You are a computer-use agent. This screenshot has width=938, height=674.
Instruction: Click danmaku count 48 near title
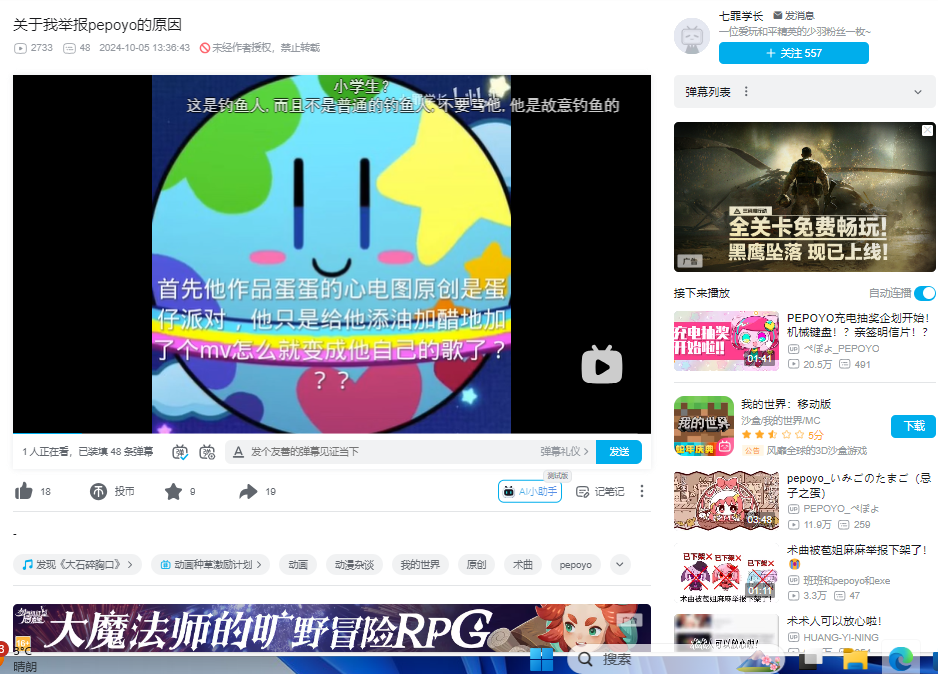click(77, 48)
